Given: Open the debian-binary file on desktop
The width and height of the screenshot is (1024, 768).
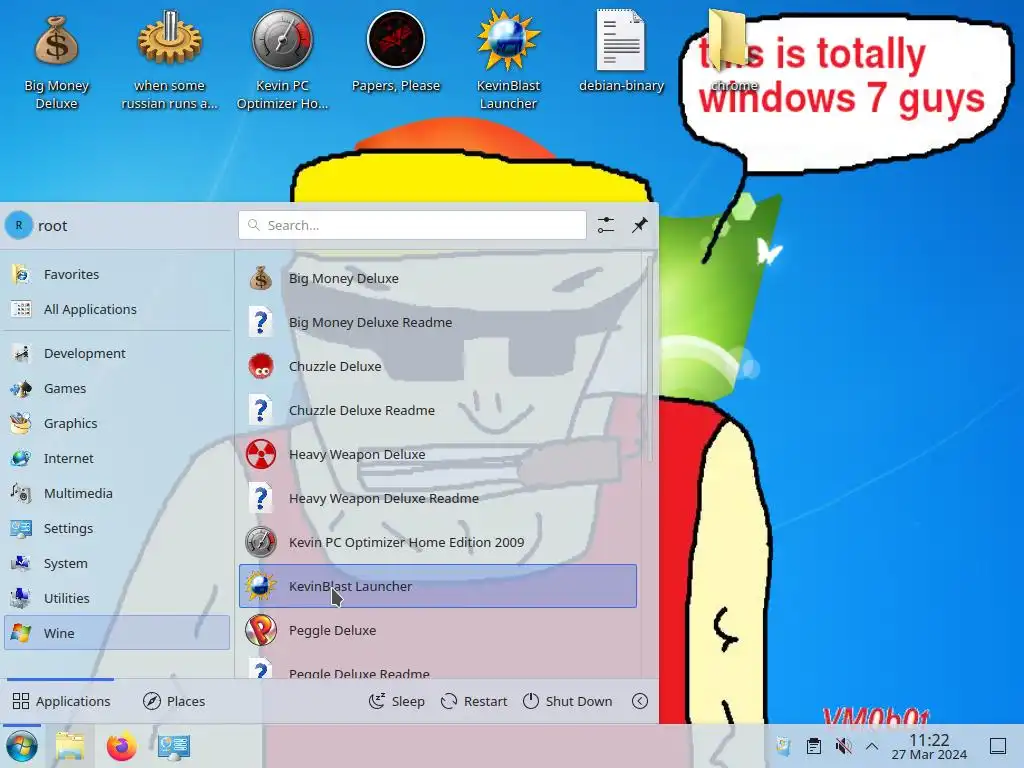Looking at the screenshot, I should click(x=621, y=52).
